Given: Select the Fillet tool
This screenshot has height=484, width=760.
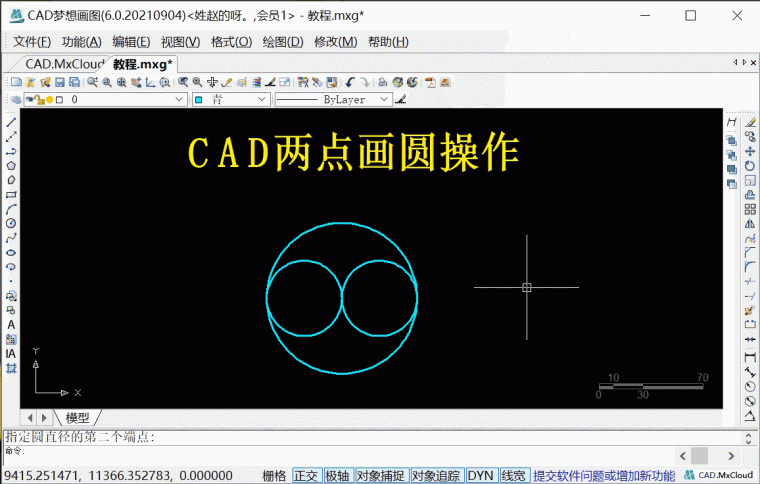Looking at the screenshot, I should point(750,267).
